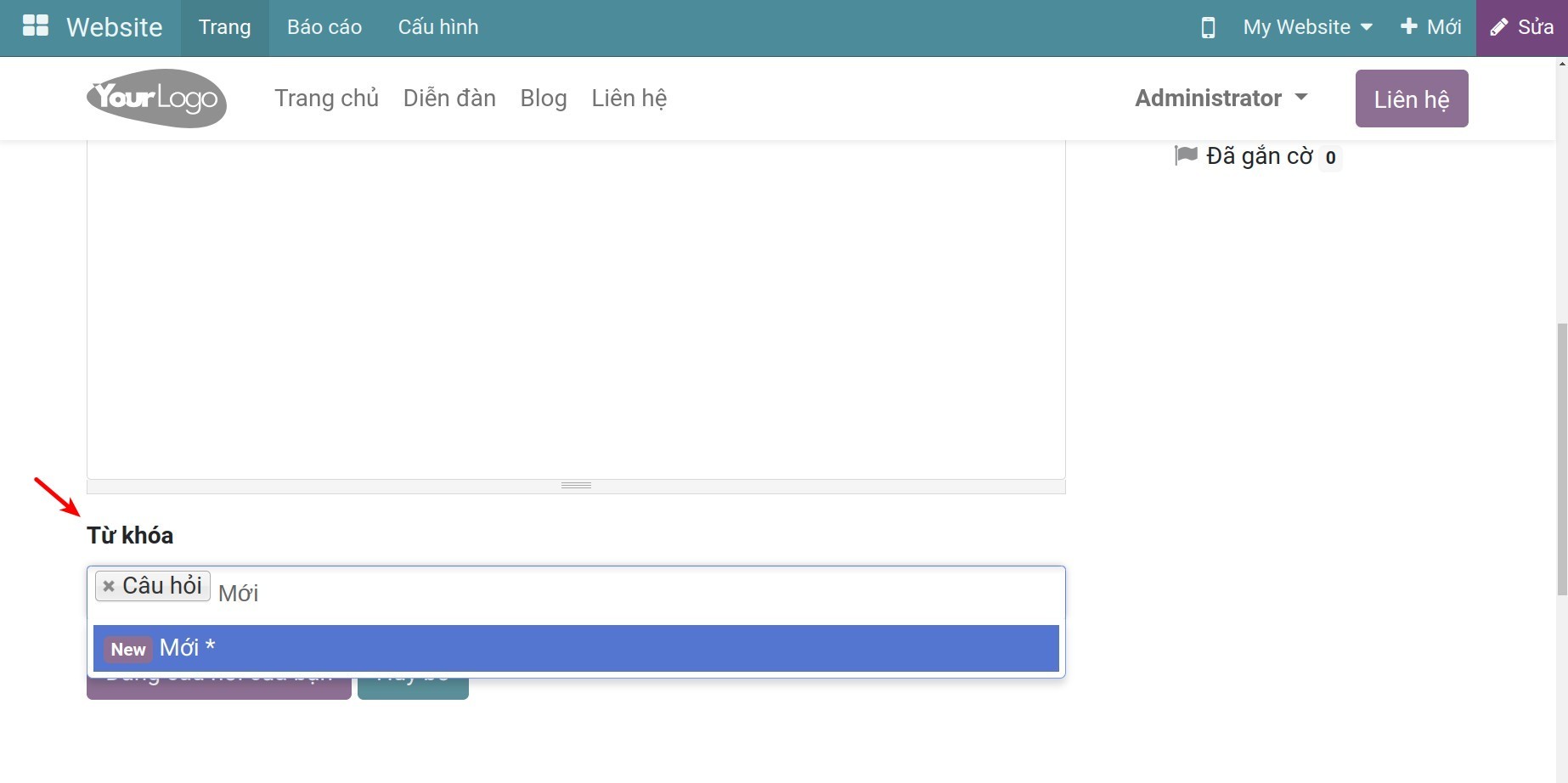Click the pencil Sửa edit button
Image resolution: width=1568 pixels, height=783 pixels.
1522,27
